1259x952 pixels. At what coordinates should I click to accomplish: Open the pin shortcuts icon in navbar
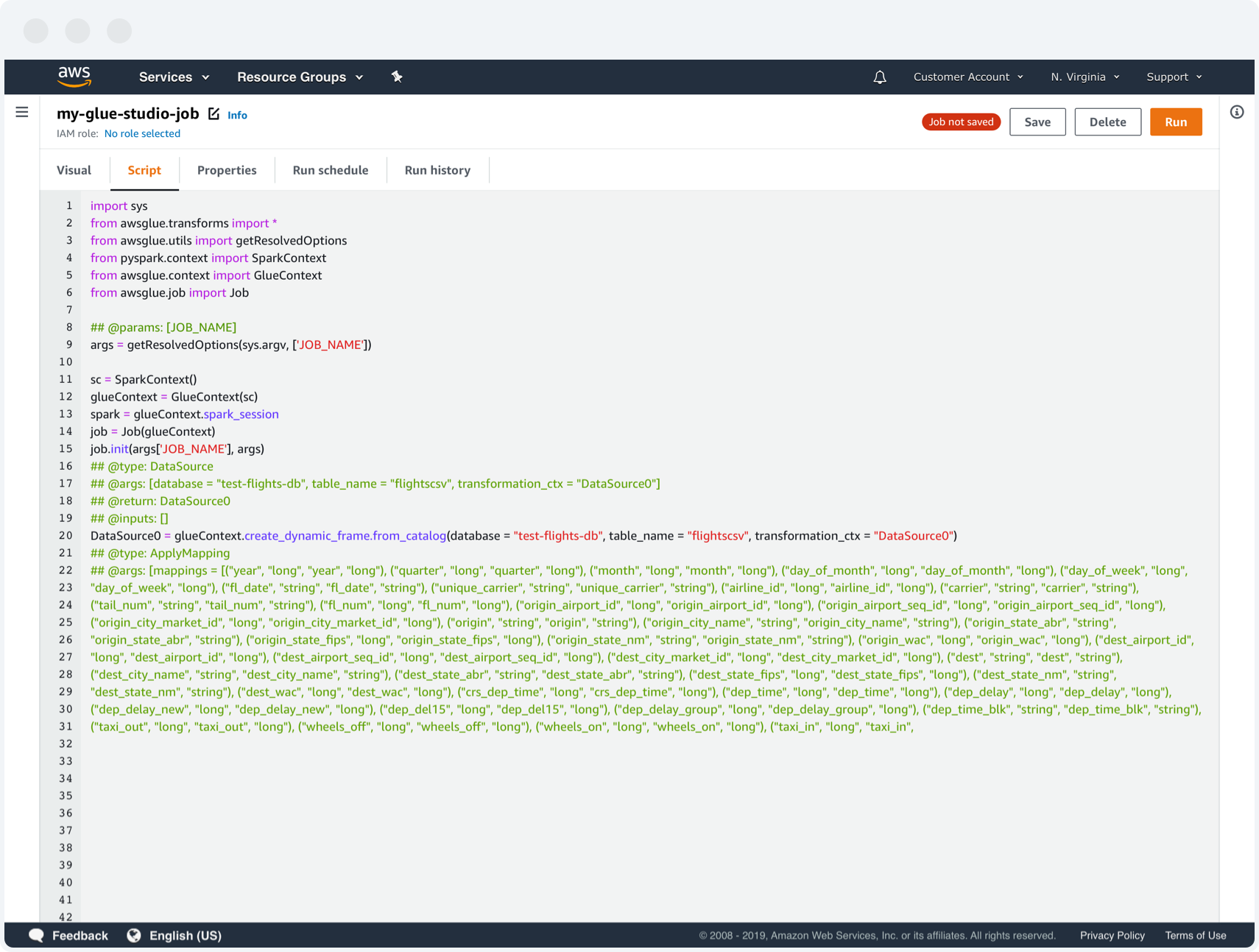click(x=397, y=77)
